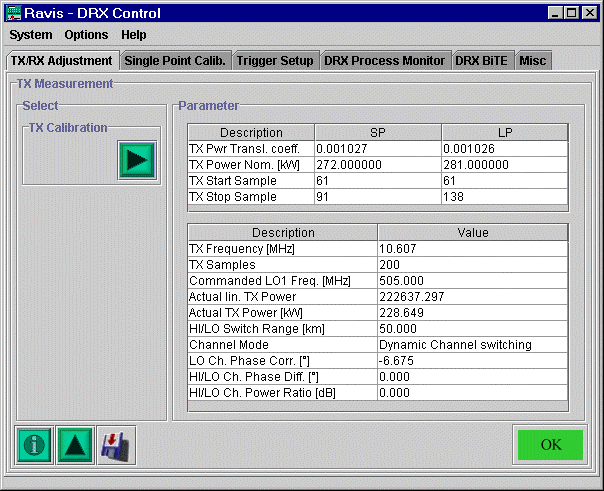Select SP TX Stop Sample value 91
The image size is (604, 491).
378,197
